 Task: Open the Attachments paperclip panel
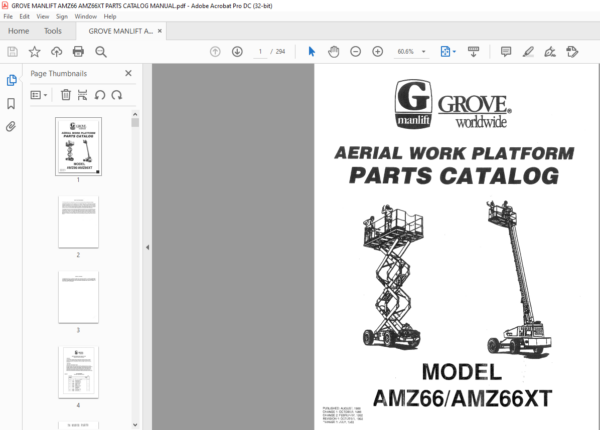(11, 127)
